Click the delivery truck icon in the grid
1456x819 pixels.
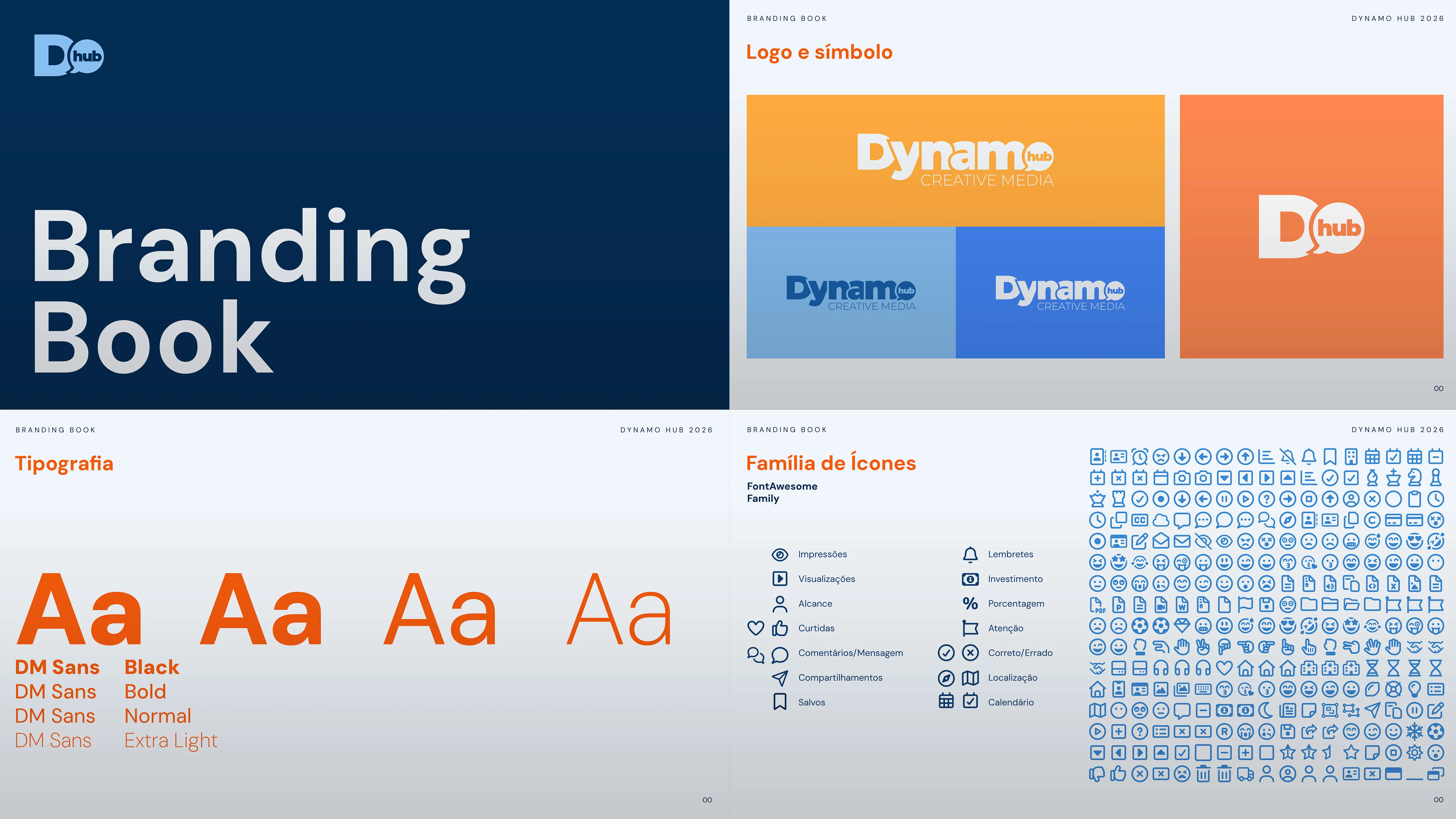point(1245,774)
